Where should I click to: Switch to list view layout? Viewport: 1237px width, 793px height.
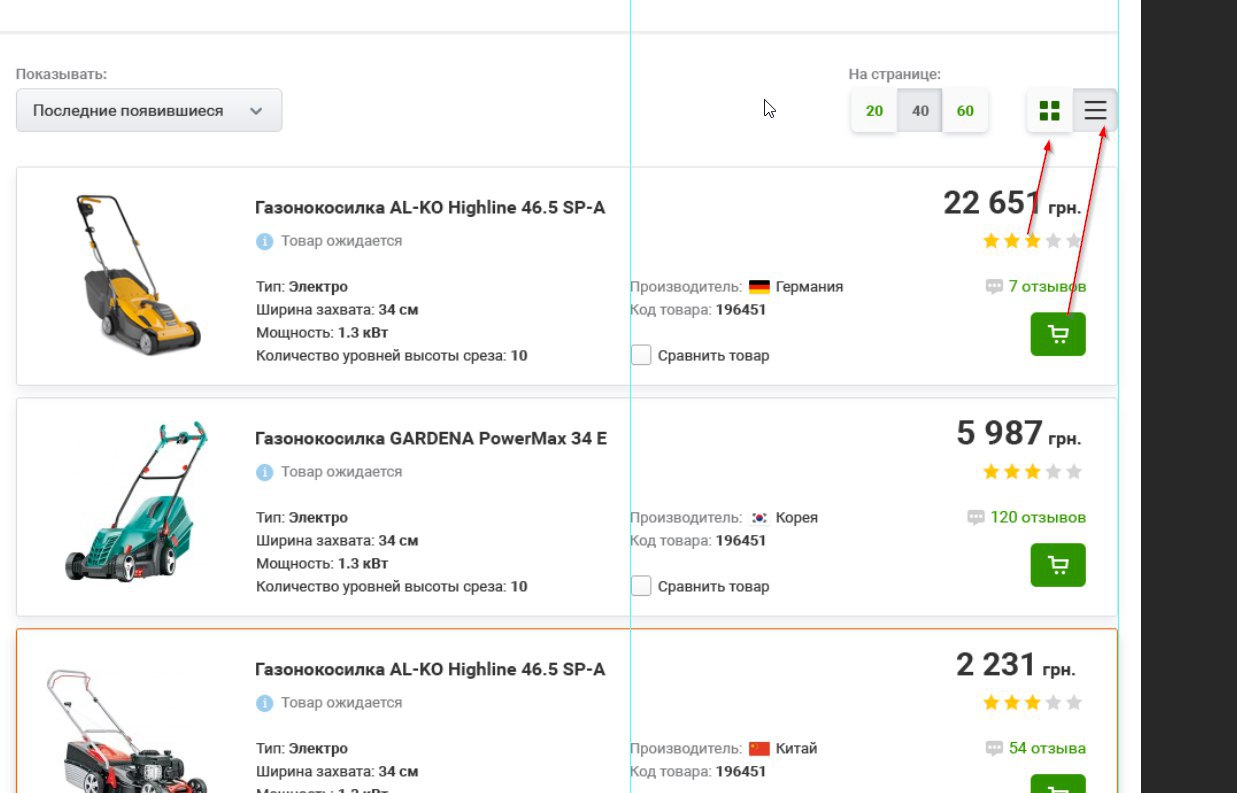point(1095,110)
